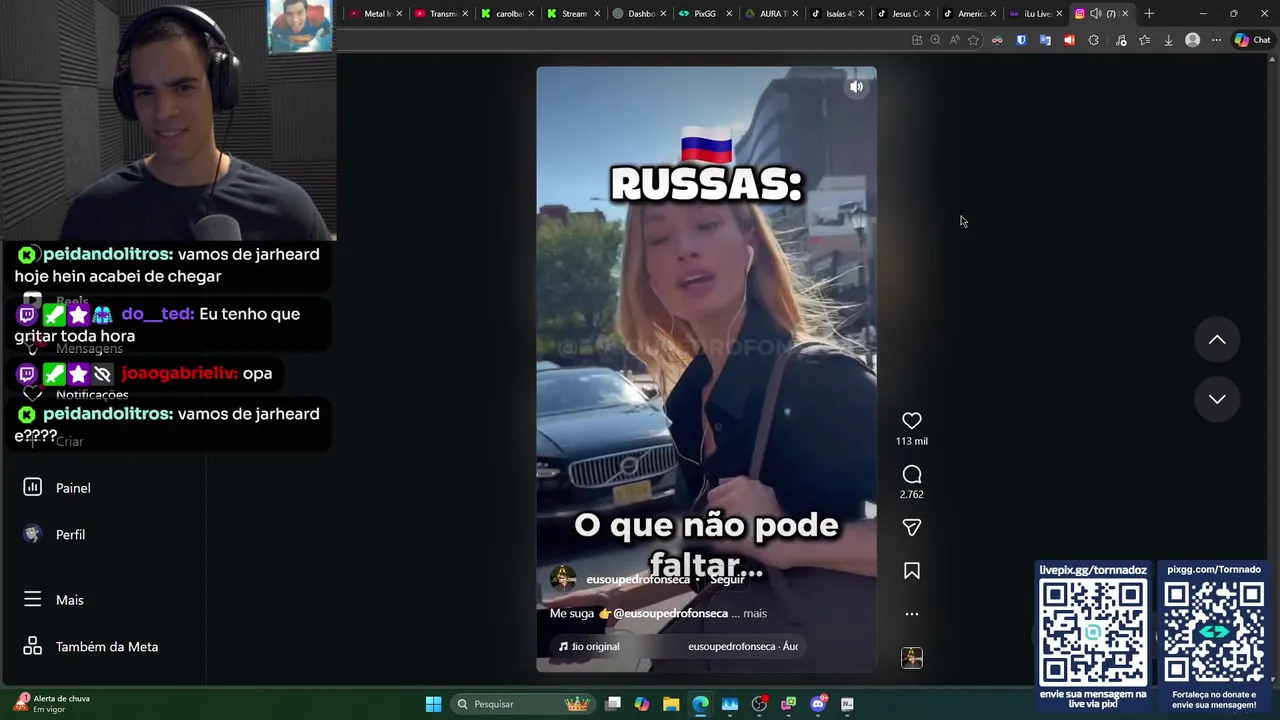
Task: Open Edge settings and more menu
Action: pos(1216,40)
